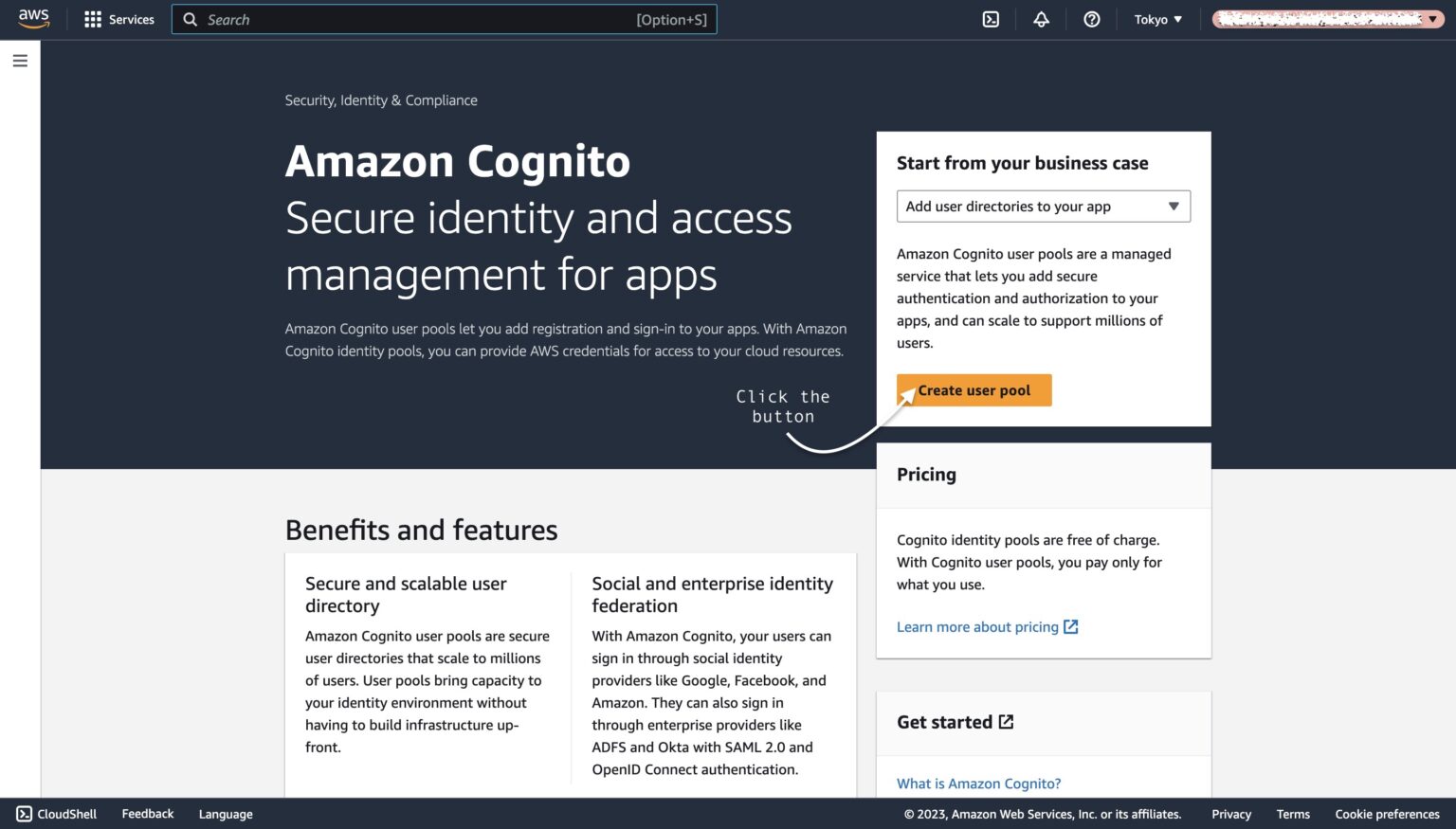Screen dimensions: 1456x829
Task: Open Cookie preferences in the footer
Action: pos(1387,814)
